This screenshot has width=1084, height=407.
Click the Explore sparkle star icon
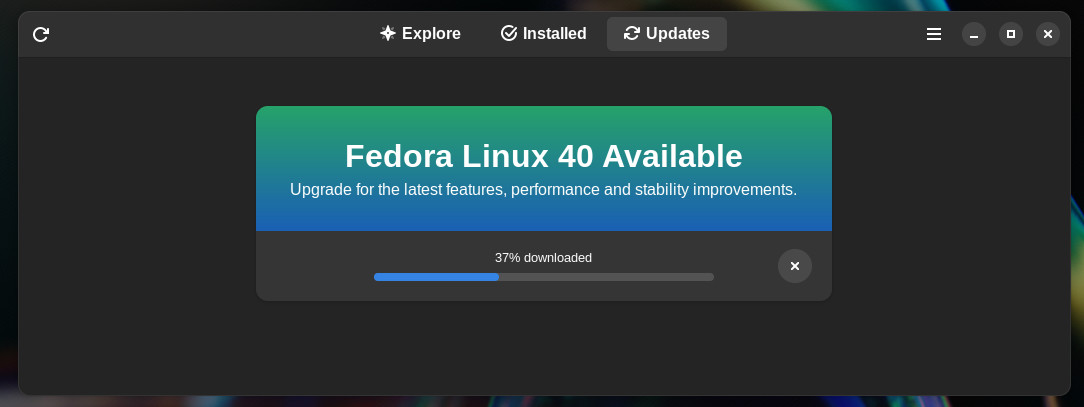(x=388, y=33)
